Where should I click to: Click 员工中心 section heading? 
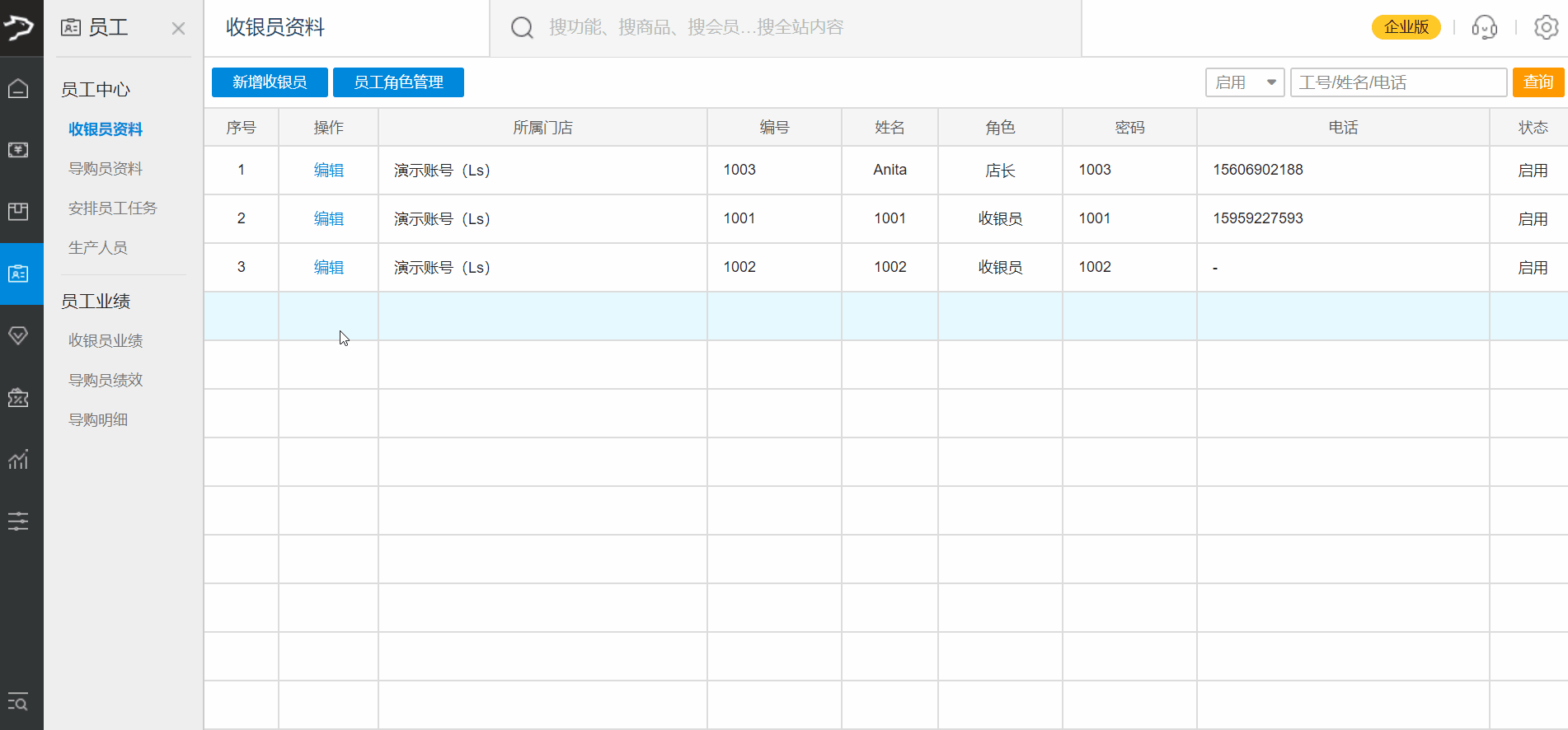click(x=96, y=90)
